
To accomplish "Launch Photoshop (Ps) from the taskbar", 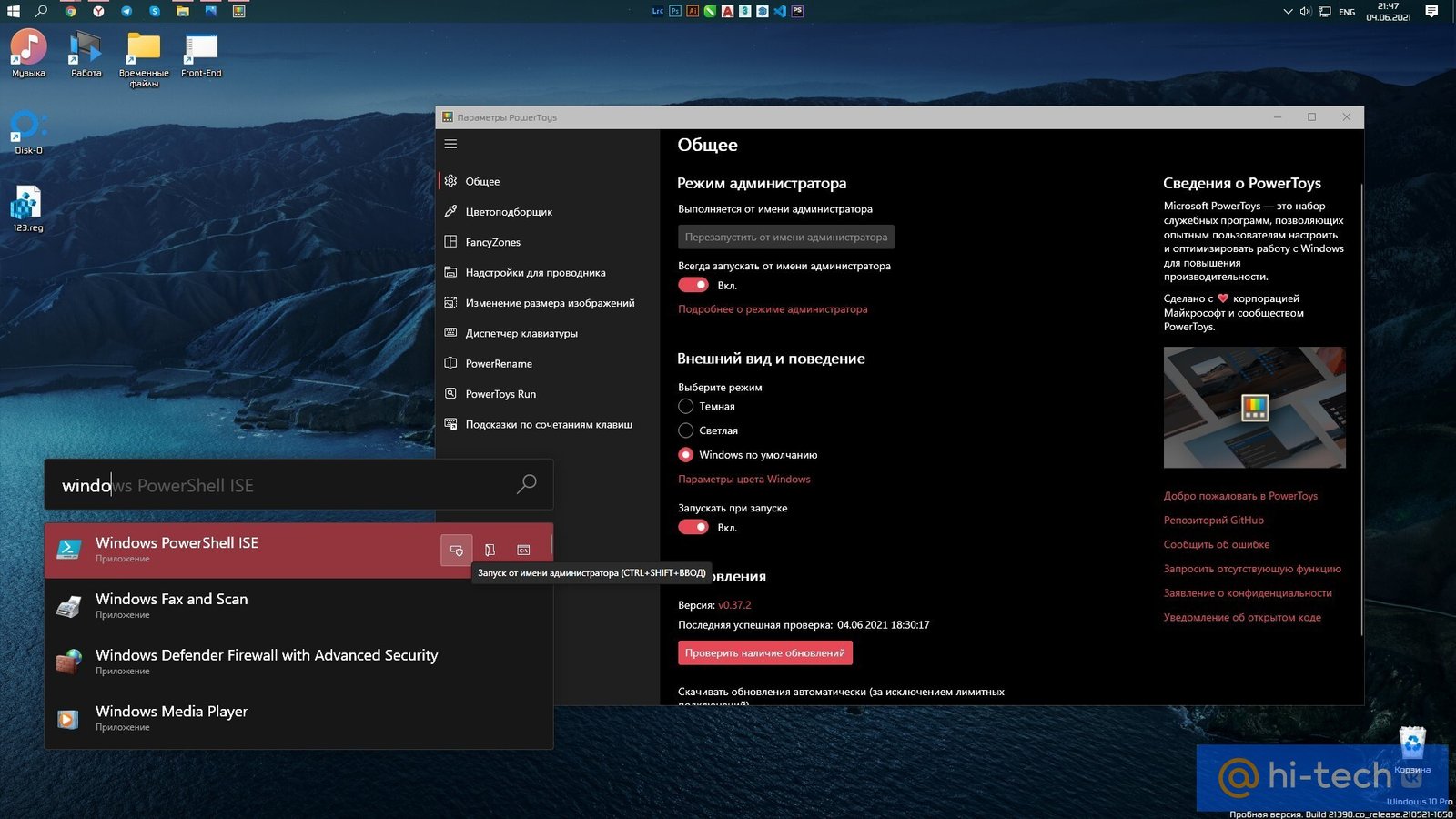I will (x=675, y=11).
